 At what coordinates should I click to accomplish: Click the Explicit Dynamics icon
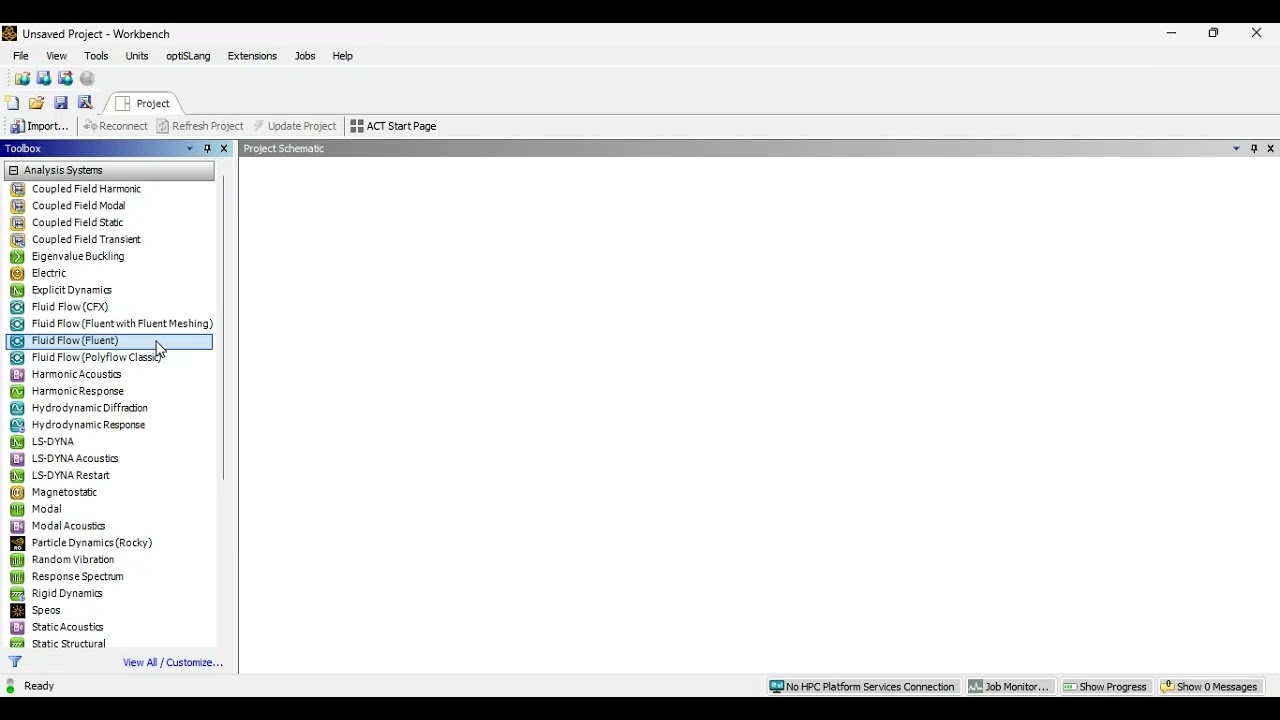pos(17,290)
